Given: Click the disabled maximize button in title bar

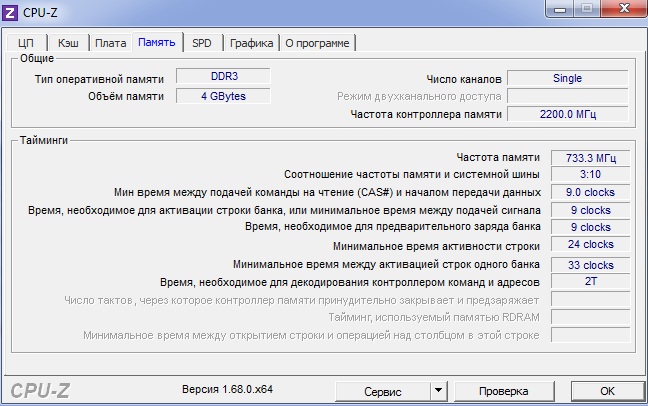Looking at the screenshot, I should pyautogui.click(x=587, y=8).
